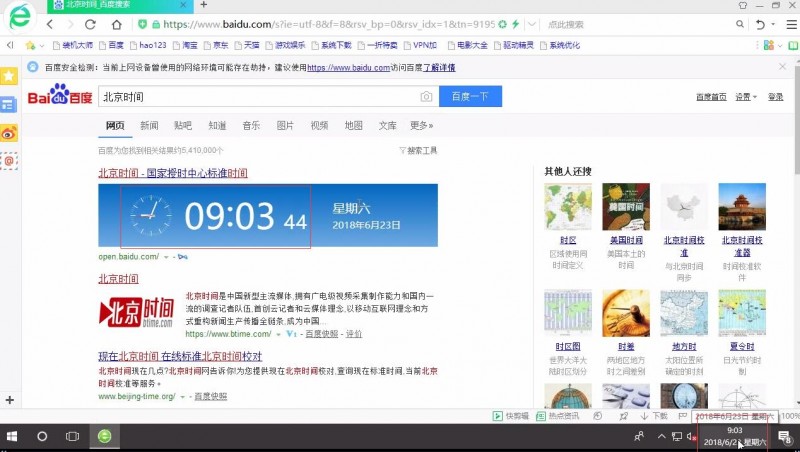Click the bookmark star icon on the bookmarks bar

click(31, 45)
